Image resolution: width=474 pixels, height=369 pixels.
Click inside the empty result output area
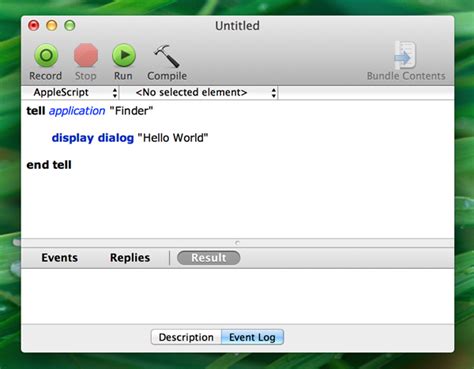237,296
